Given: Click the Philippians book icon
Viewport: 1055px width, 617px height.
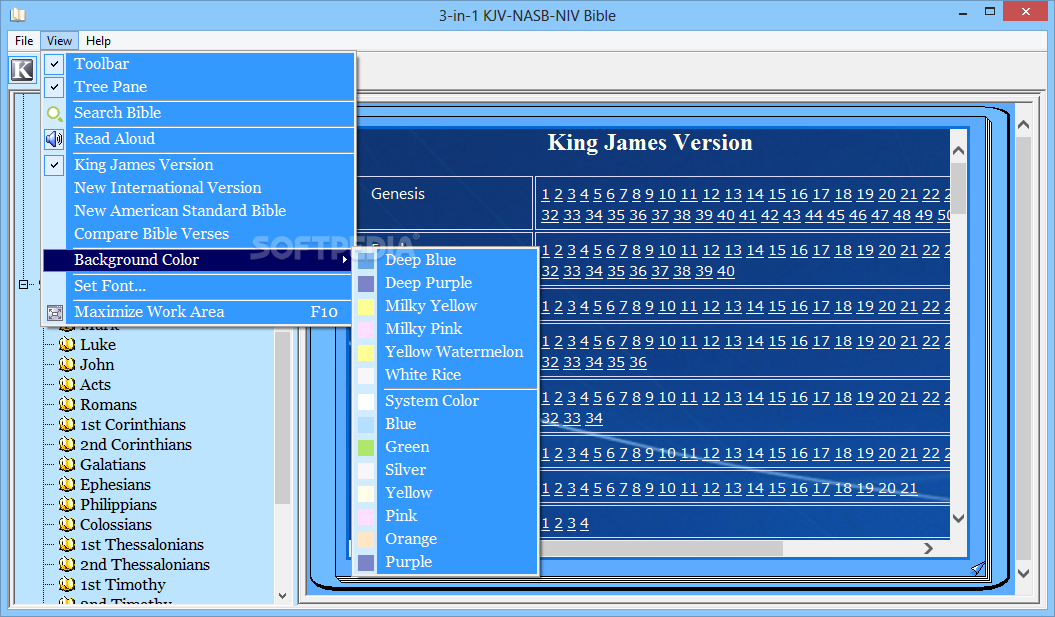Looking at the screenshot, I should [x=67, y=505].
